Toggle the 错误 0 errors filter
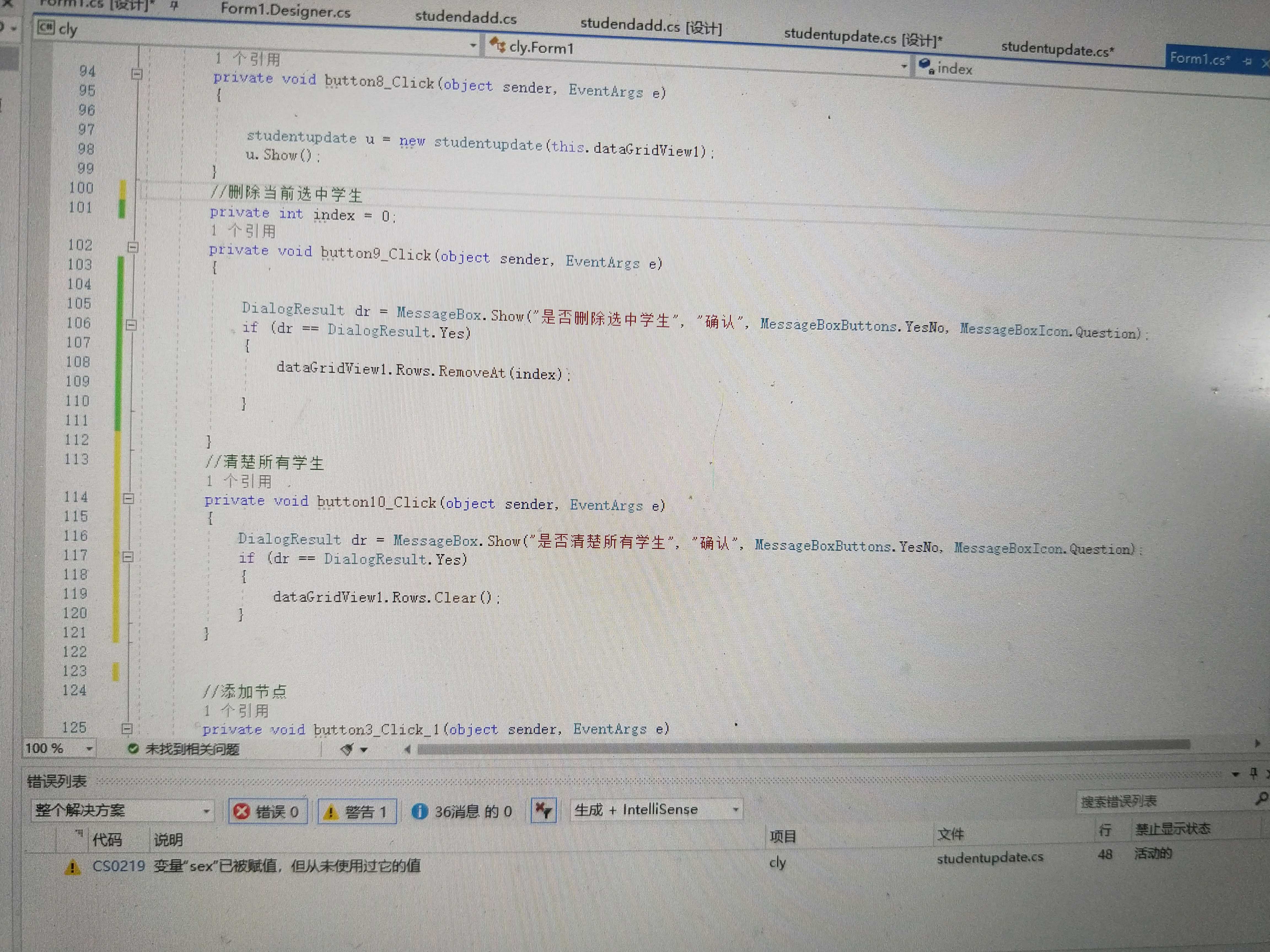Image resolution: width=1270 pixels, height=952 pixels. (x=268, y=812)
